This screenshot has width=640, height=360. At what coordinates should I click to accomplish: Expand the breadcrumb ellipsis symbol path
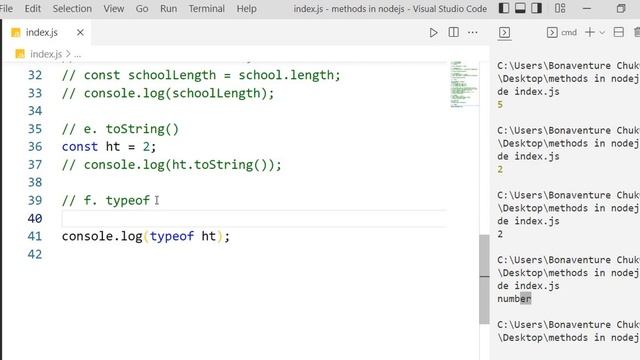click(78, 54)
